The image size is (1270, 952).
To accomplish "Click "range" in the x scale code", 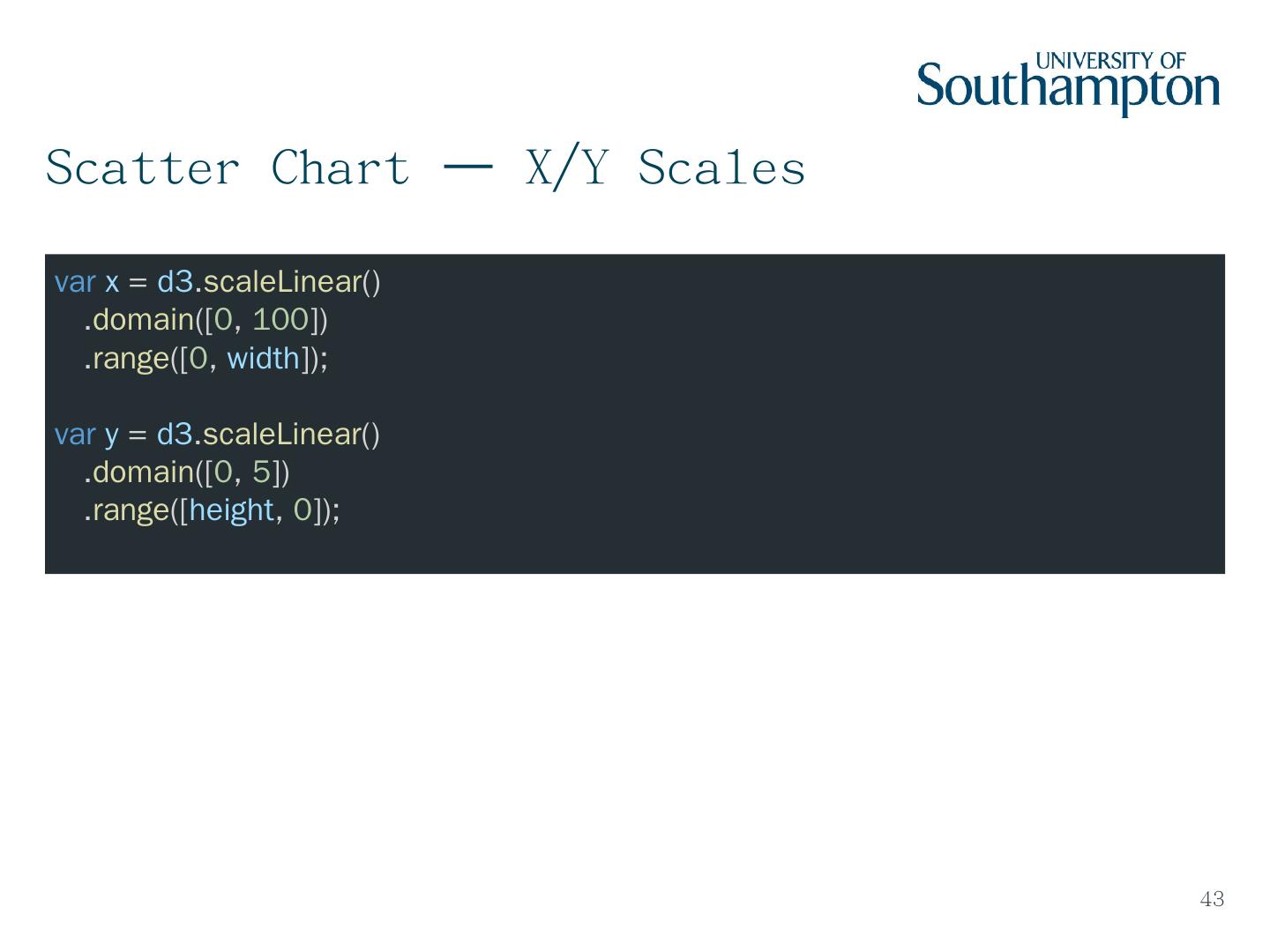I will (x=131, y=359).
